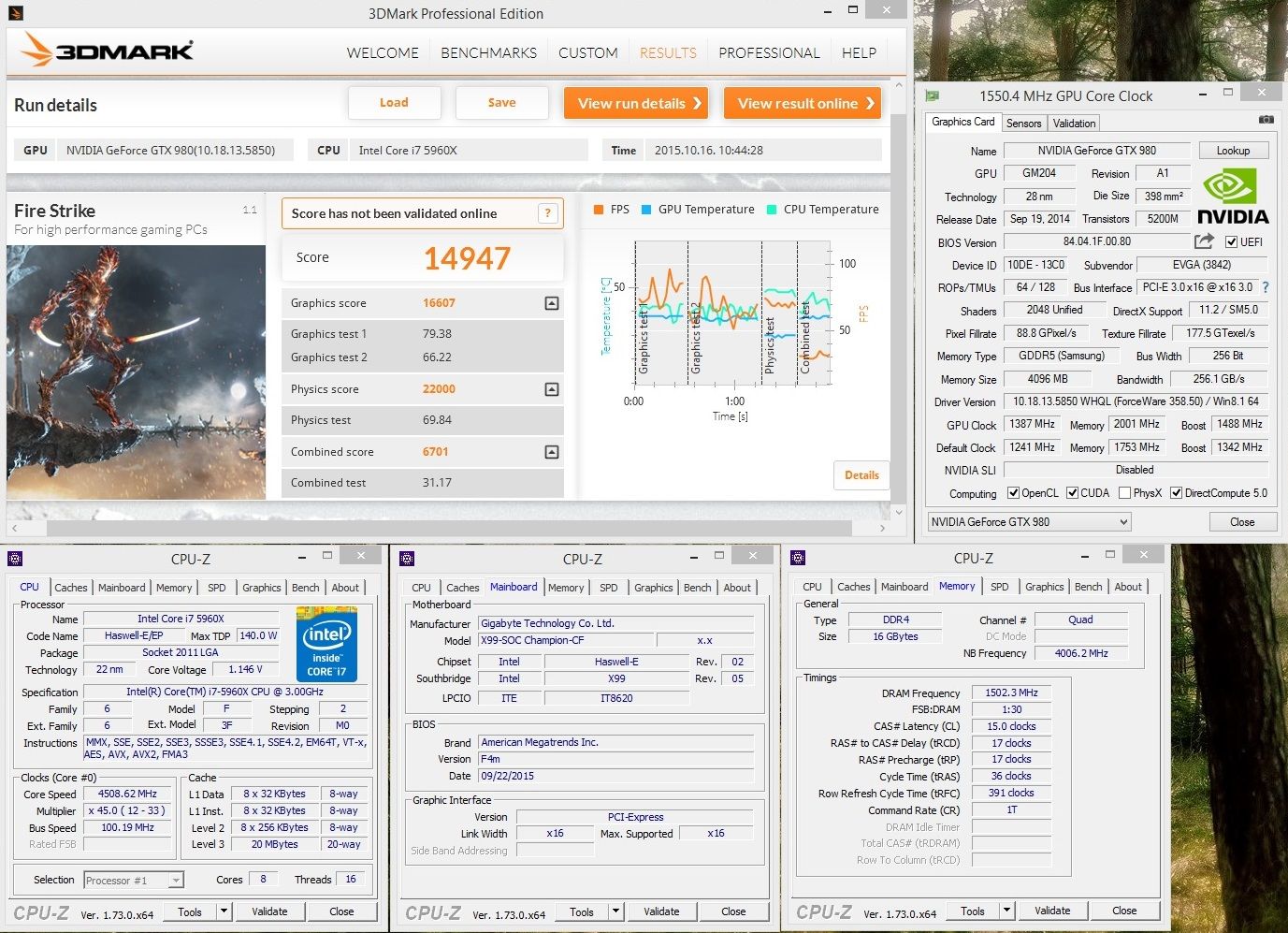The image size is (1288, 933).
Task: Click View result online button
Action: 803,103
